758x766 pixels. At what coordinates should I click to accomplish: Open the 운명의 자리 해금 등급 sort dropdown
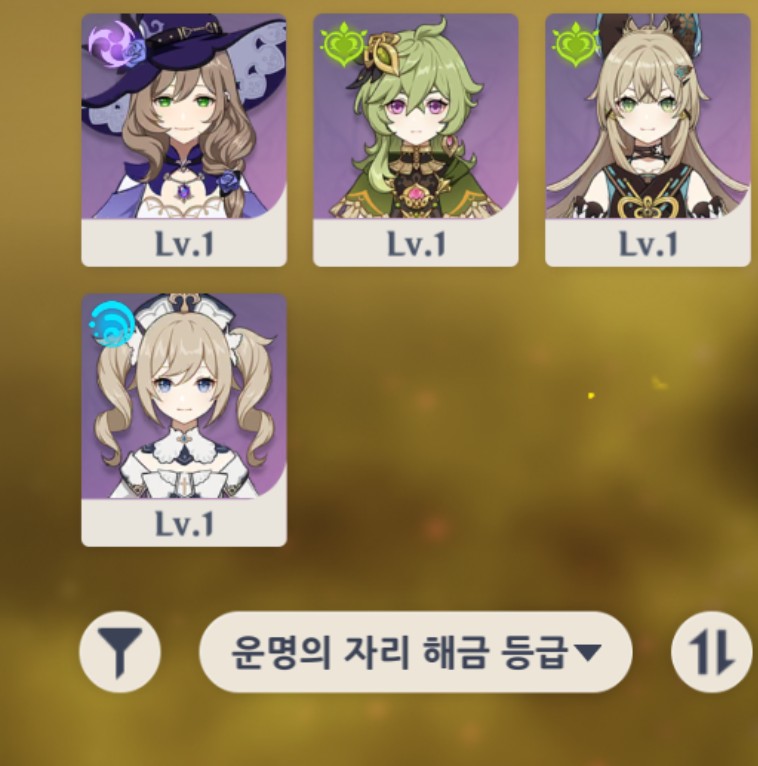(x=416, y=652)
